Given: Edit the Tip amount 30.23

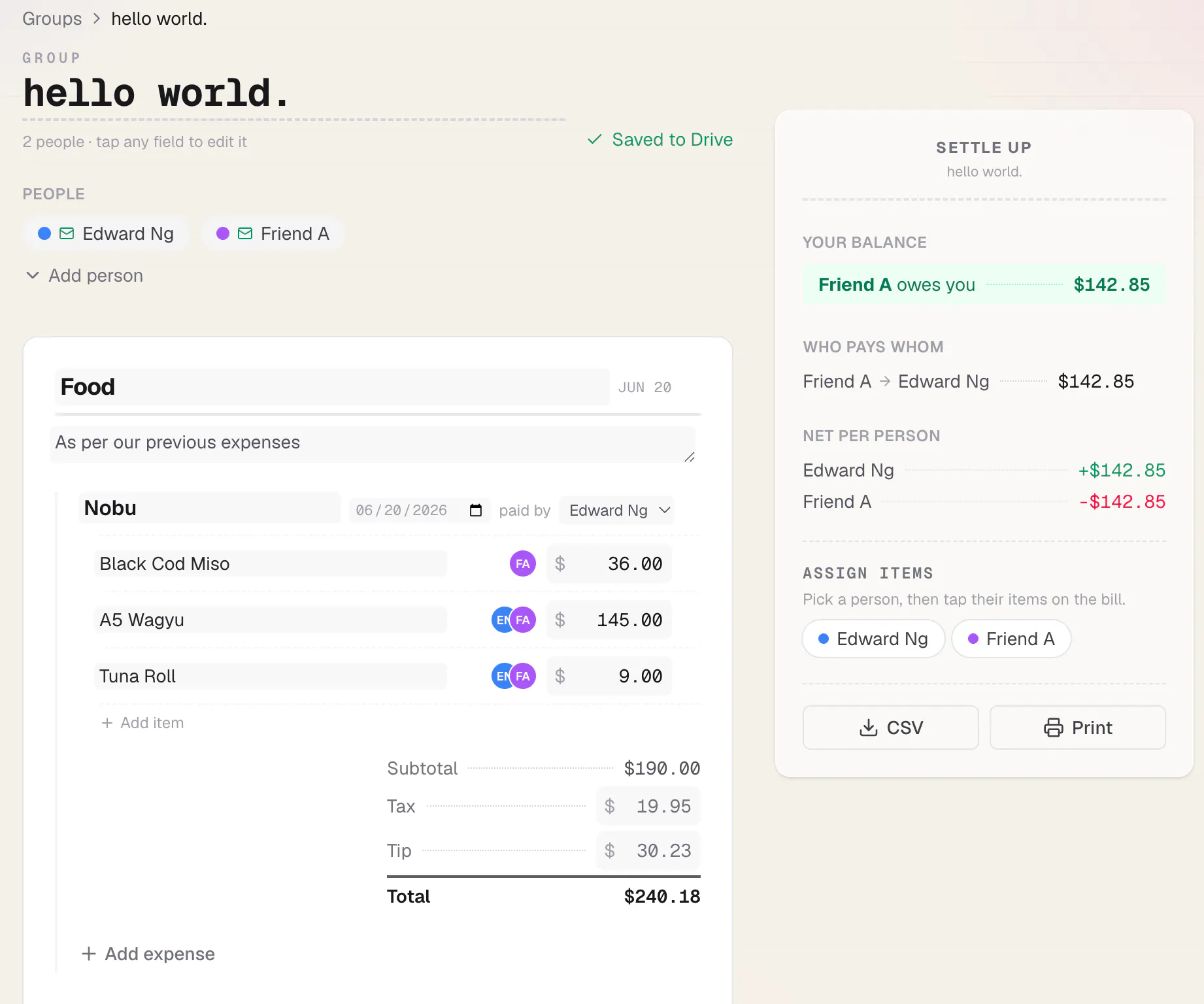Looking at the screenshot, I should pos(648,850).
